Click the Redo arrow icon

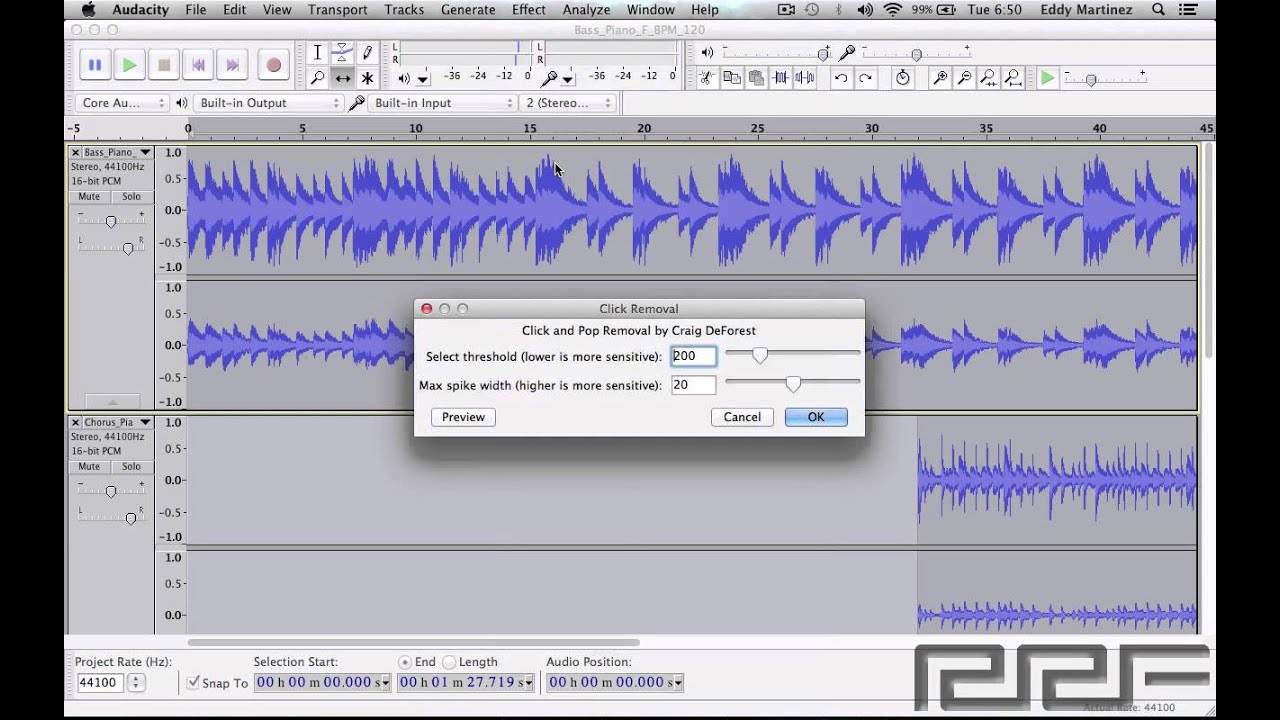tap(865, 78)
